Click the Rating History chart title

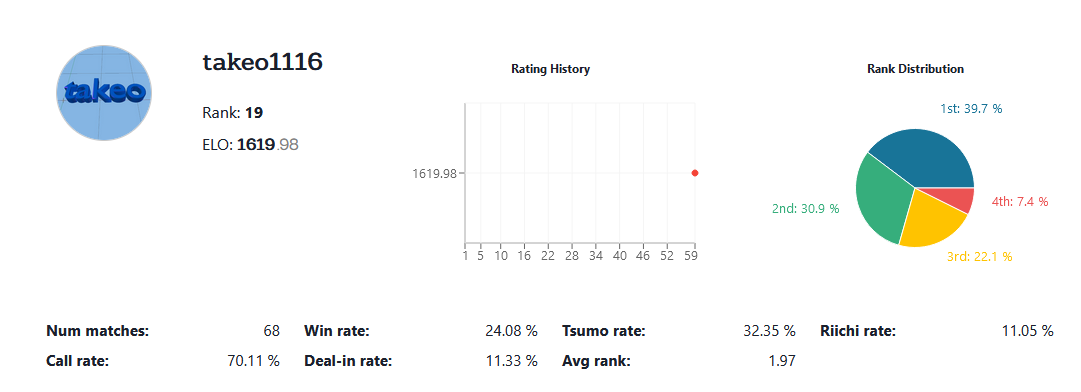pyautogui.click(x=550, y=69)
